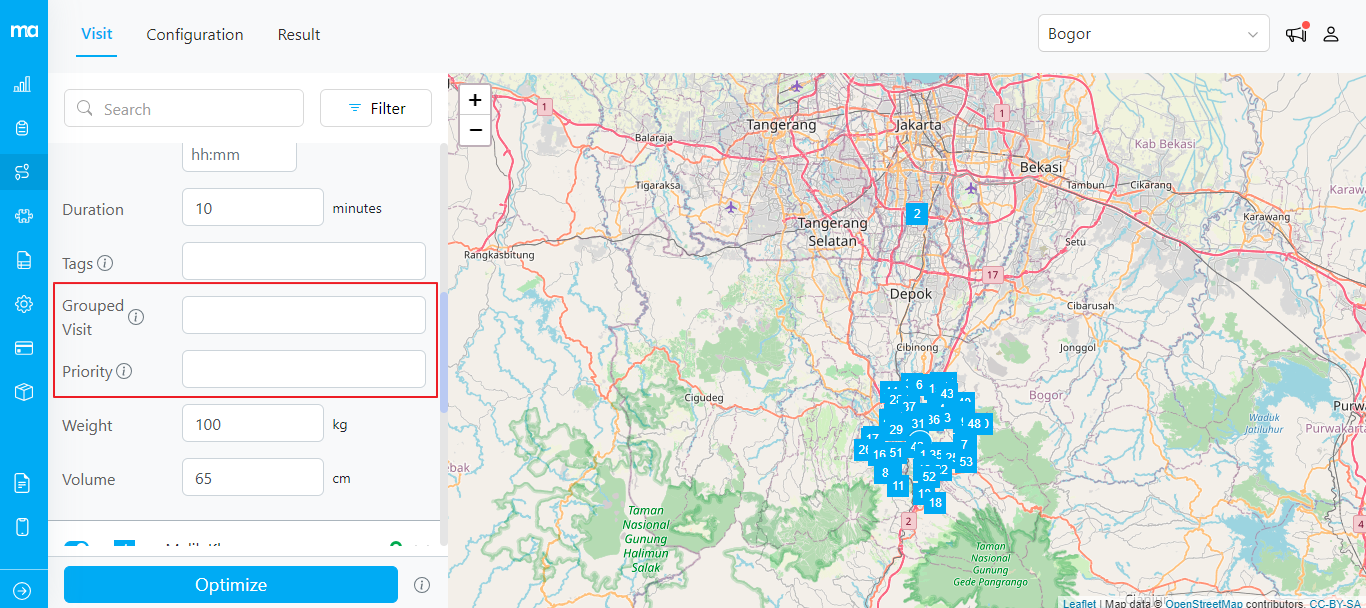Click the mobile phone icon in the sidebar
This screenshot has height=608, width=1366.
click(x=23, y=527)
